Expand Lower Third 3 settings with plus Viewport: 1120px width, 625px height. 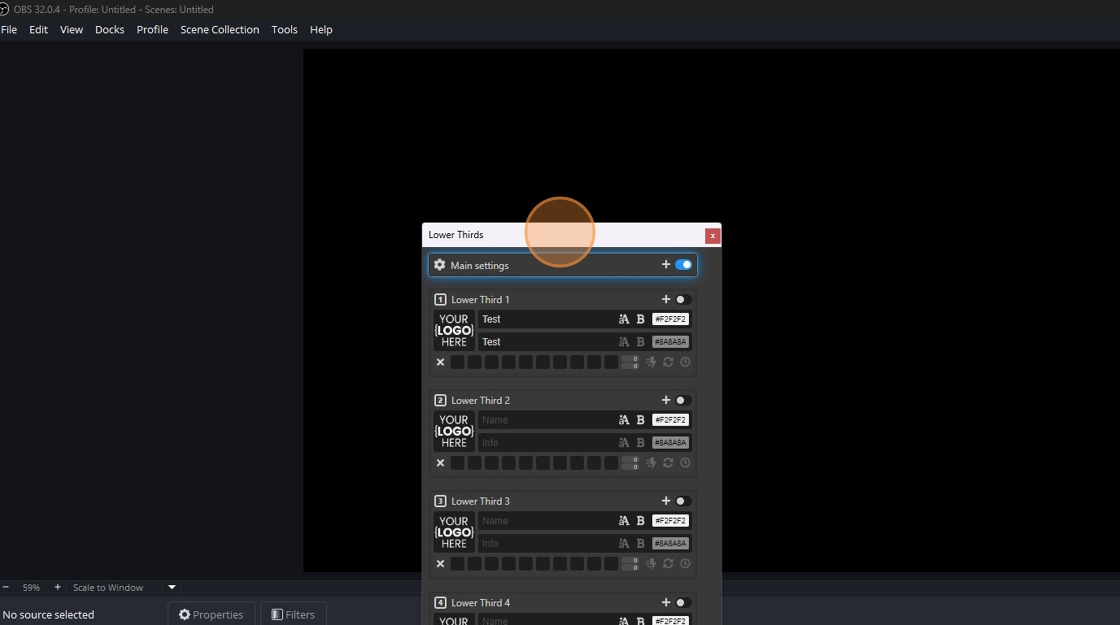click(666, 501)
